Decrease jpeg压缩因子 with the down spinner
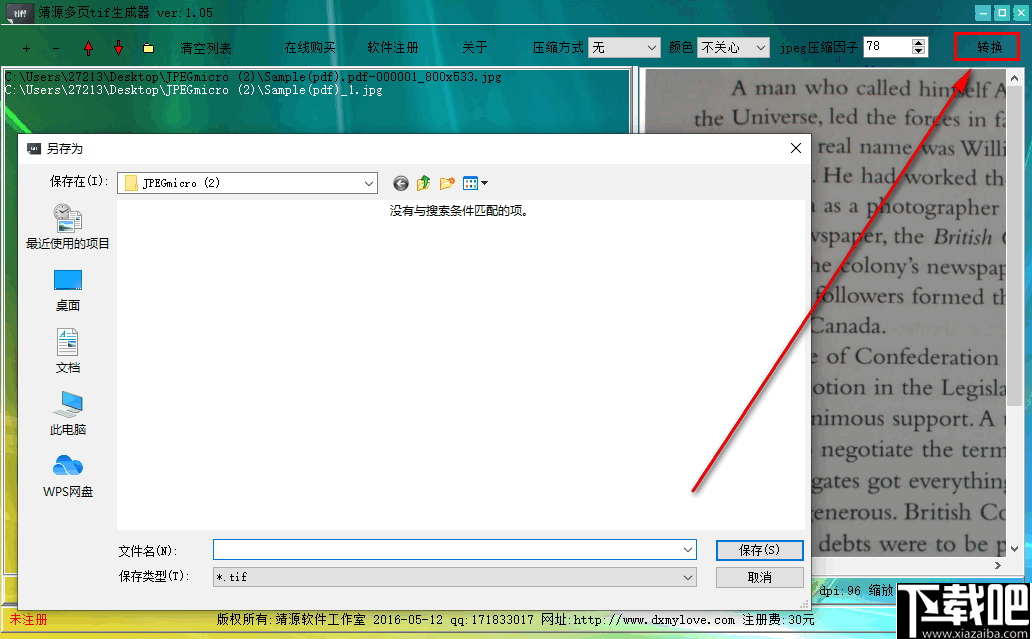1032x639 pixels. click(919, 51)
